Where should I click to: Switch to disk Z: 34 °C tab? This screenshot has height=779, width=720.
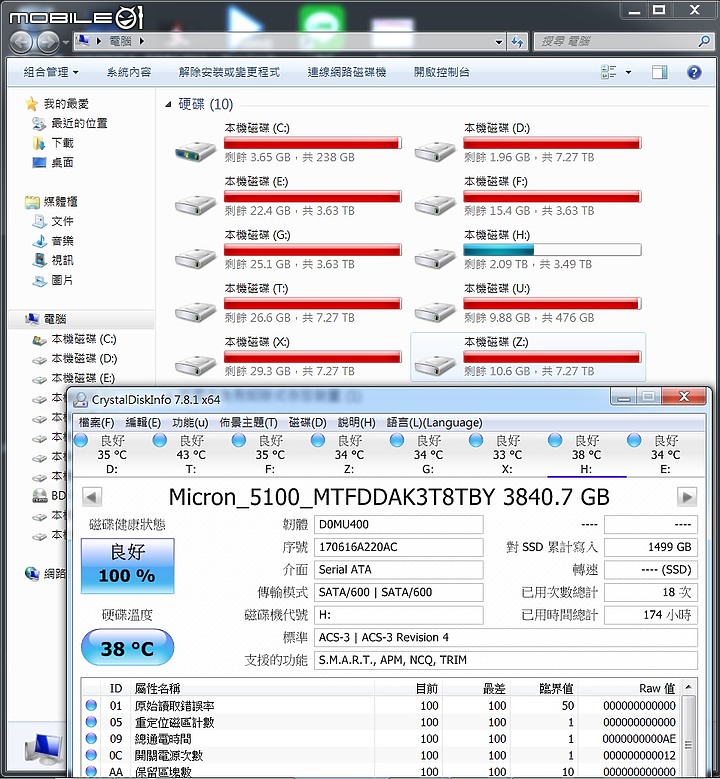tap(349, 454)
